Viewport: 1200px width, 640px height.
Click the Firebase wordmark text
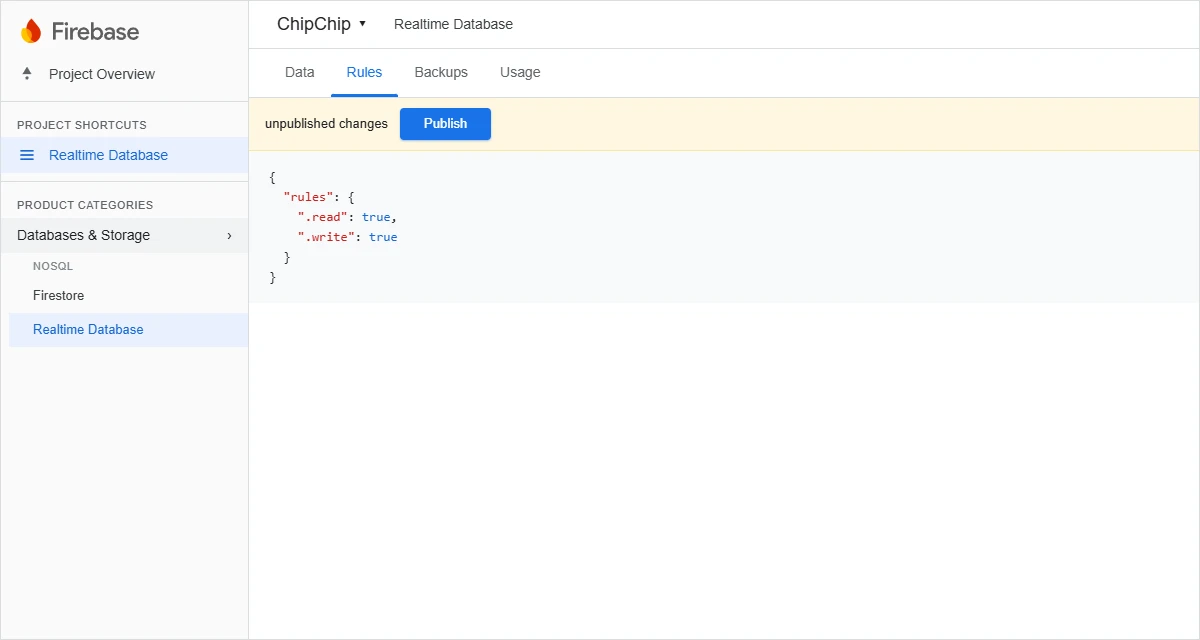95,31
